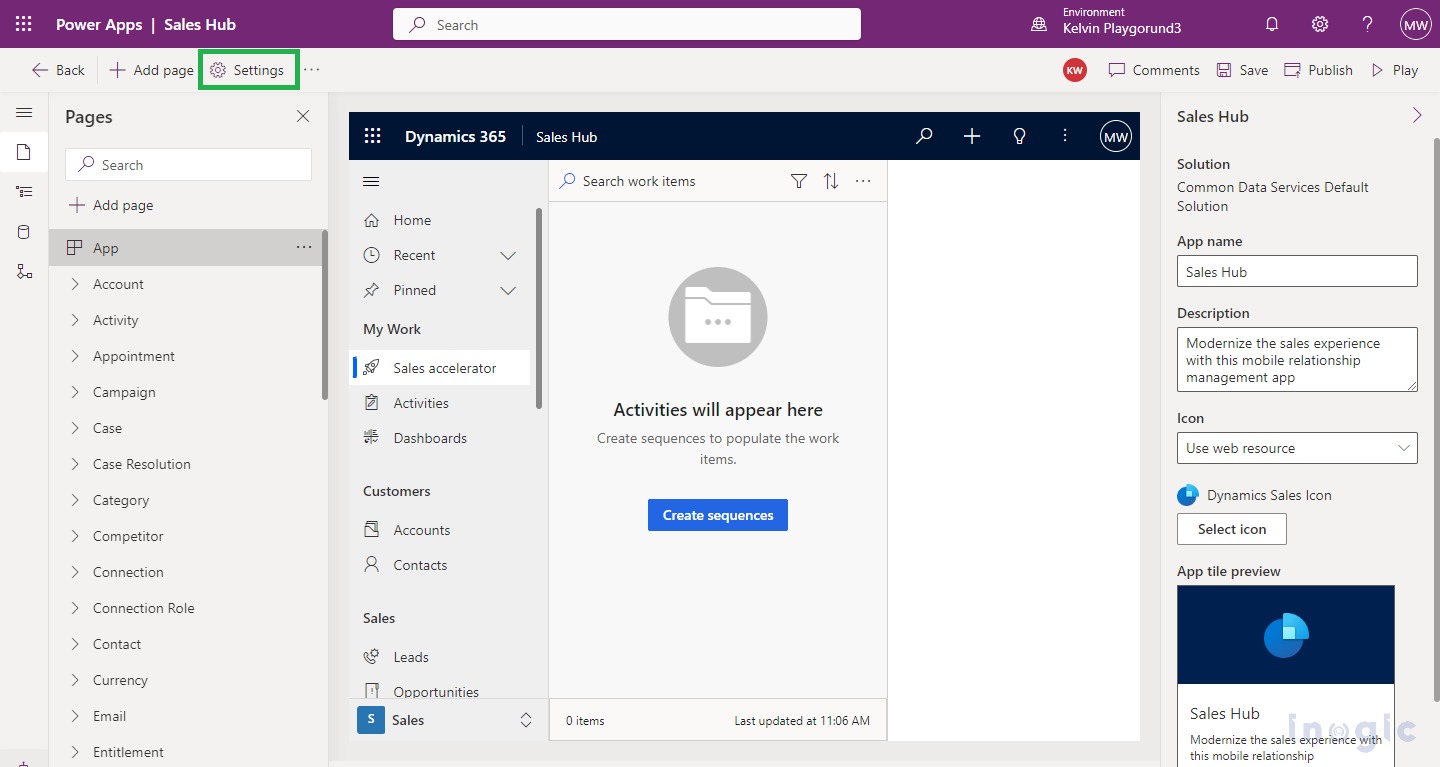This screenshot has width=1440, height=767.
Task: Select the App row in the Pages list
Action: coord(185,248)
